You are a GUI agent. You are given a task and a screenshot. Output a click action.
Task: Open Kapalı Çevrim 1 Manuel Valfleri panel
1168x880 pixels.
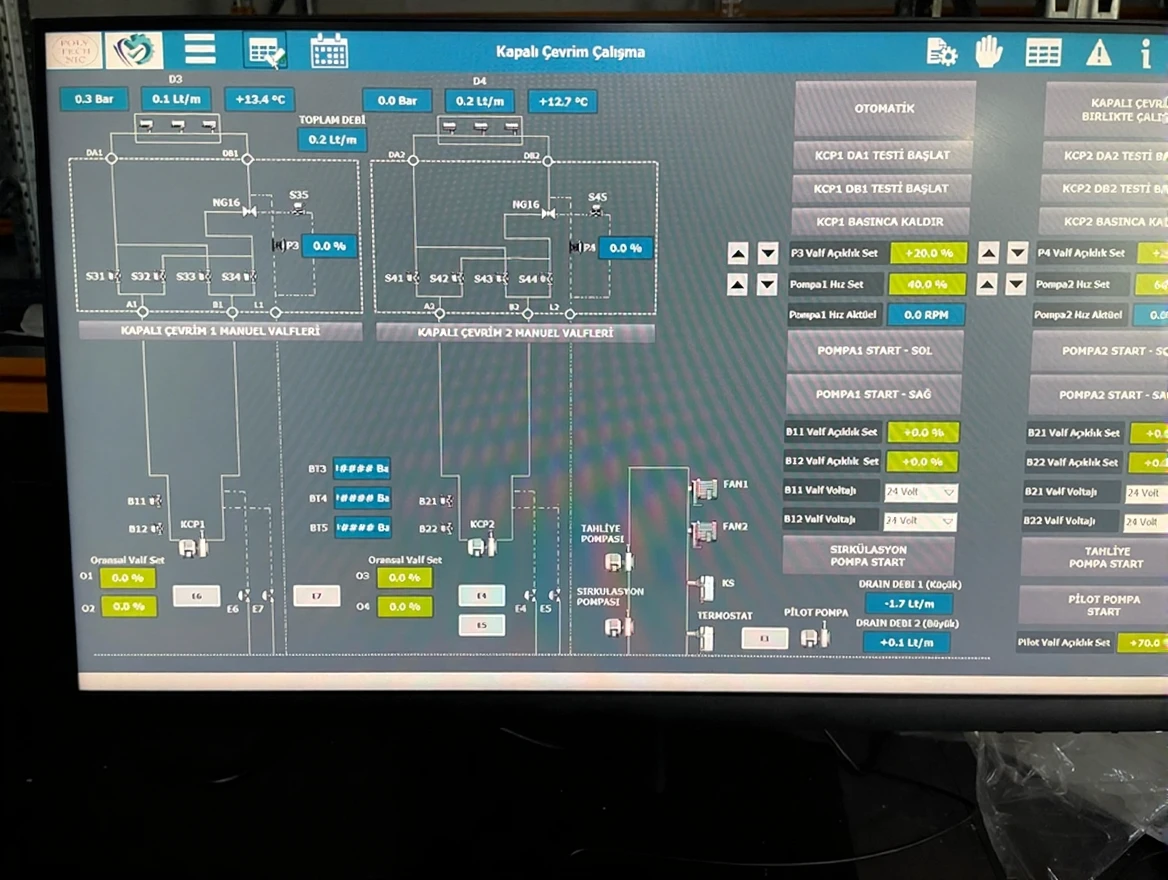click(x=220, y=331)
